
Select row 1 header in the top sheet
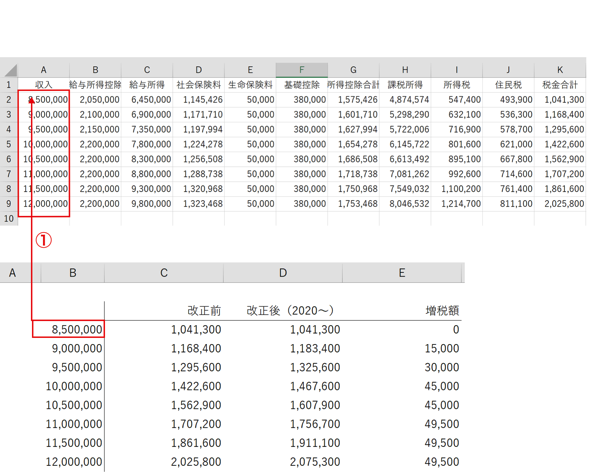pyautogui.click(x=9, y=85)
